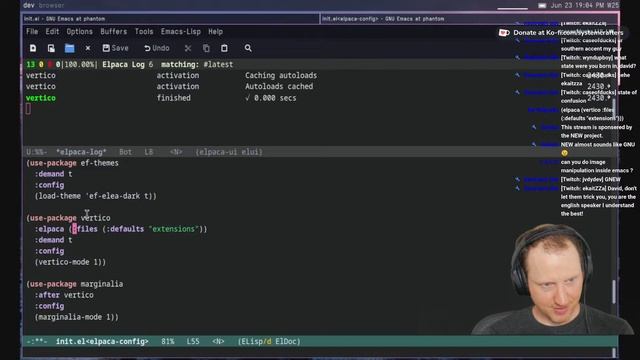Click 'matching: #latest' header filter

pyautogui.click(x=197, y=64)
